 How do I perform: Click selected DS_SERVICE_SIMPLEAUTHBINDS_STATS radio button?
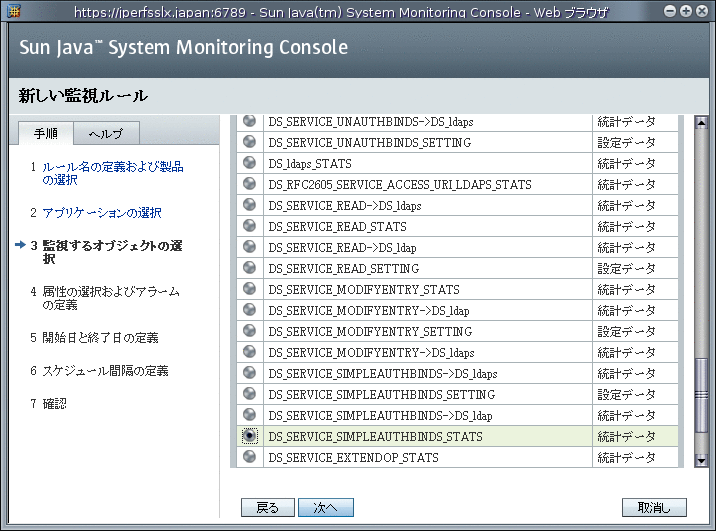coord(249,436)
